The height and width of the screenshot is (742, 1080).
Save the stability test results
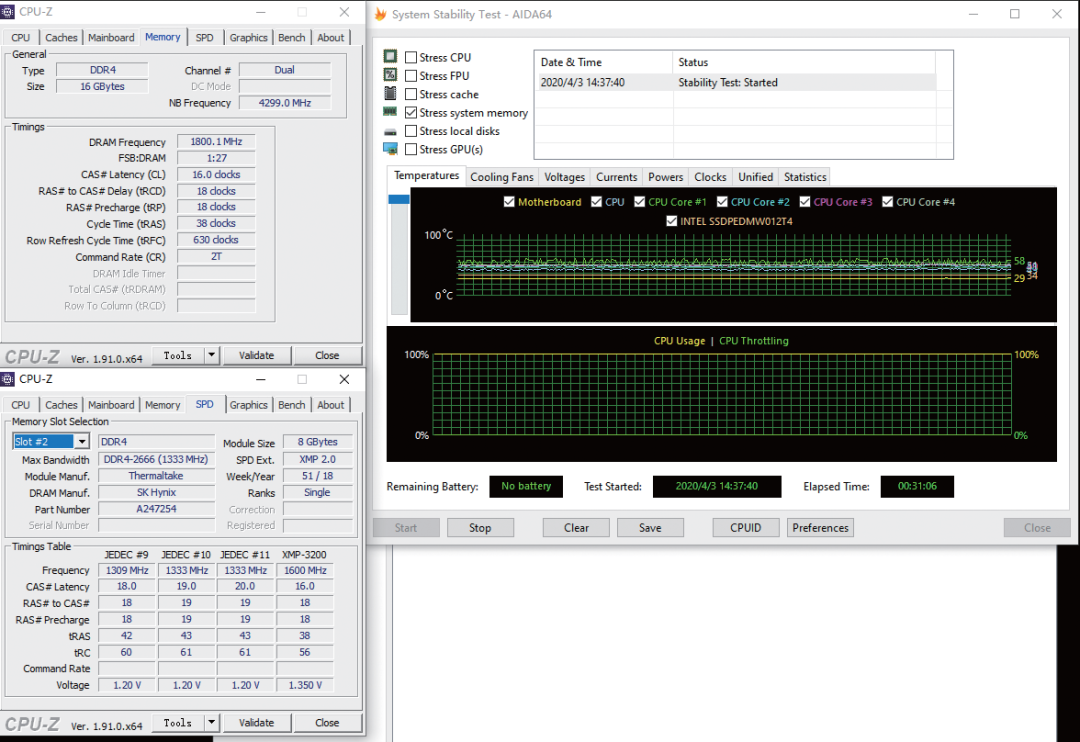[x=650, y=528]
